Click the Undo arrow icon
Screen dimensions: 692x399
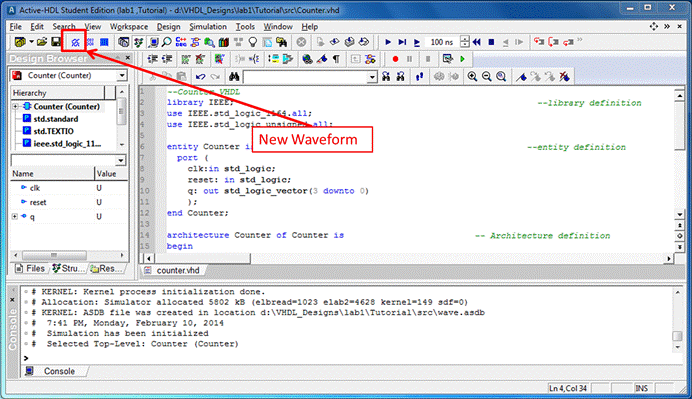point(200,77)
